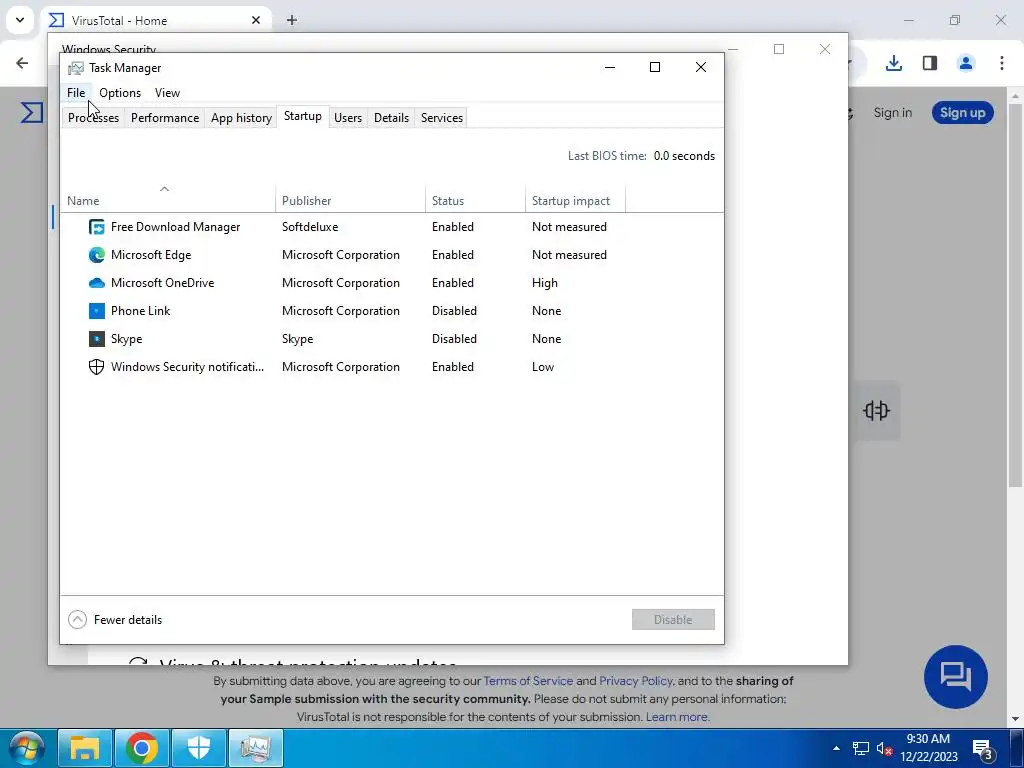Click the Low startup impact value
The width and height of the screenshot is (1024, 768).
click(x=543, y=367)
